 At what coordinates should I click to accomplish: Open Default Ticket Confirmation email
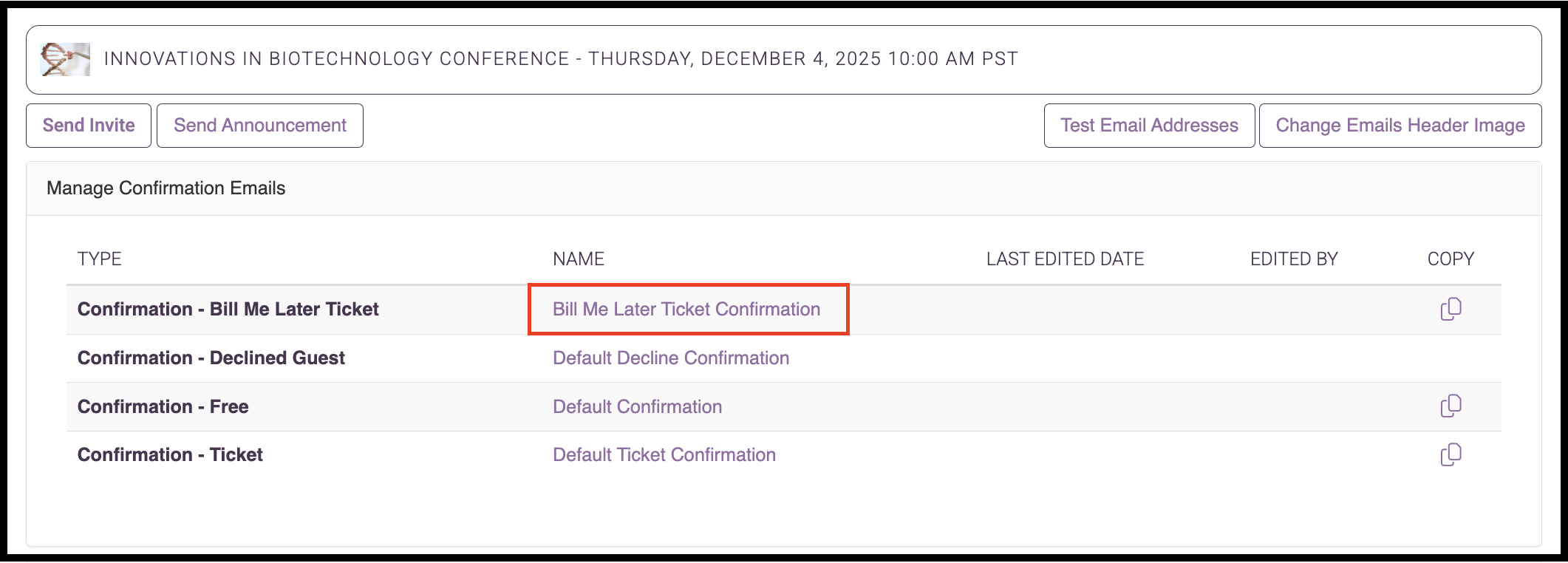664,454
